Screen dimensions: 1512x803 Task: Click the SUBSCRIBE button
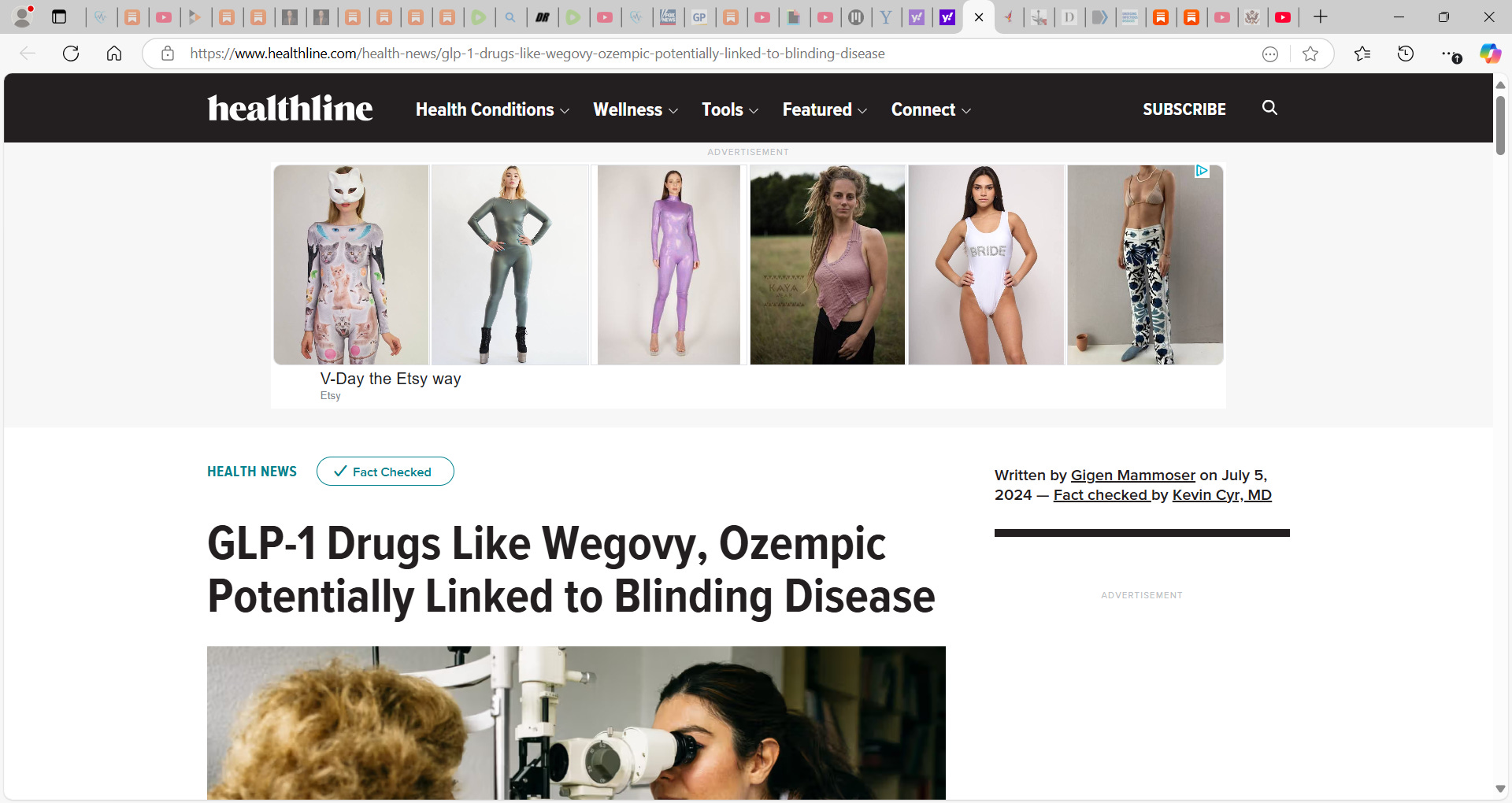coord(1184,109)
